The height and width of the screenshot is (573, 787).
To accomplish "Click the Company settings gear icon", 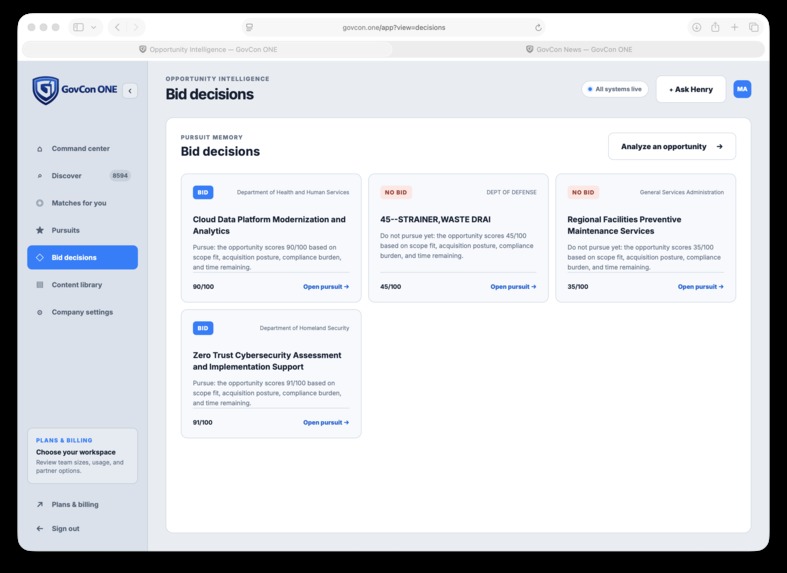I will [x=40, y=312].
